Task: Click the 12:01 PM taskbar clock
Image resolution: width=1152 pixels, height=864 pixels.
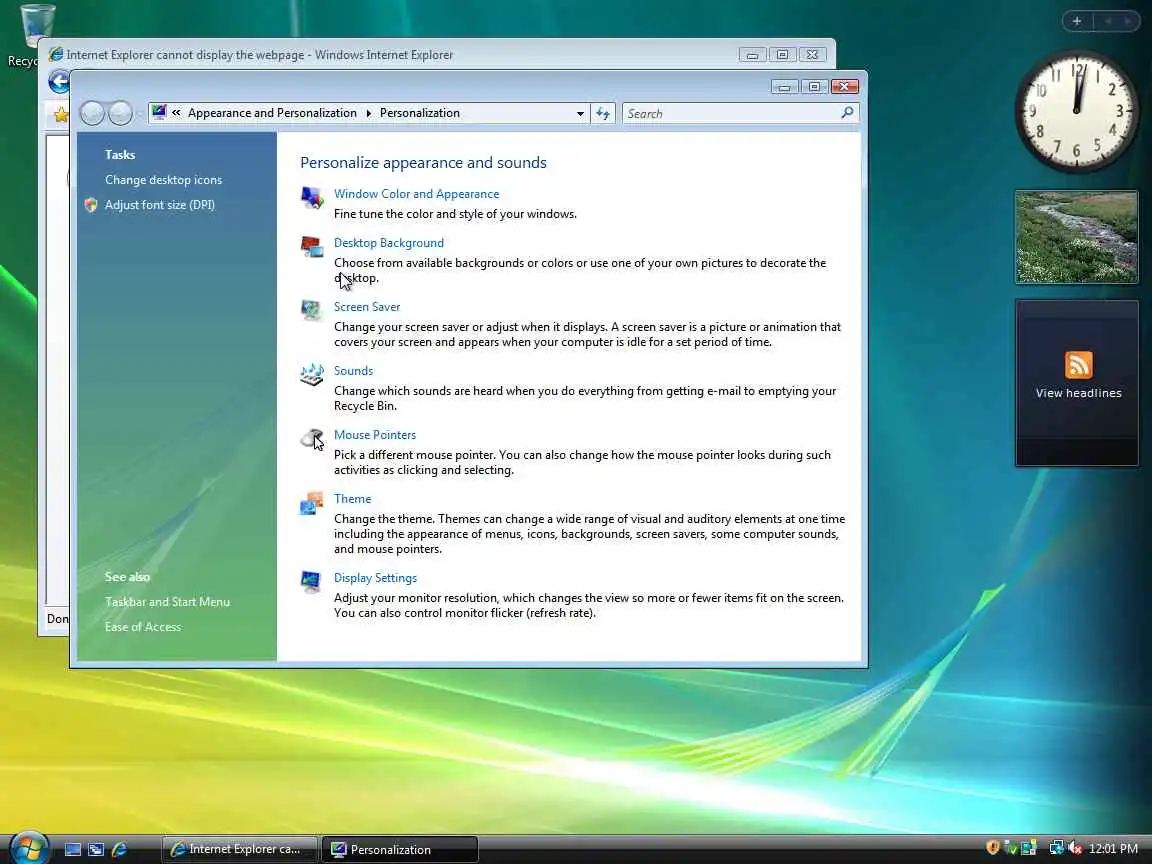Action: 1113,849
